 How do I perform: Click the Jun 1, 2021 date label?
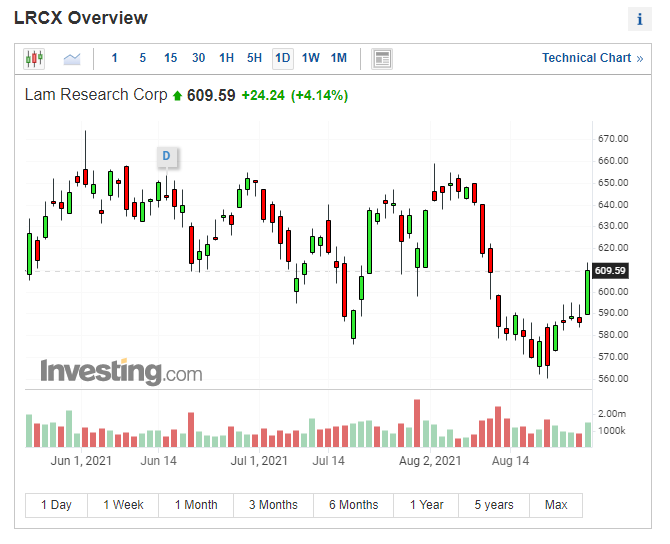tap(81, 461)
